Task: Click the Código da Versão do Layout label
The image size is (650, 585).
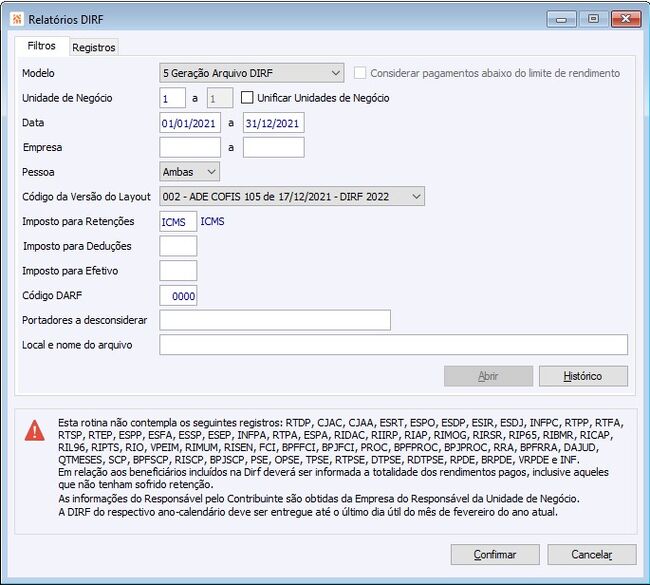Action: coord(86,197)
